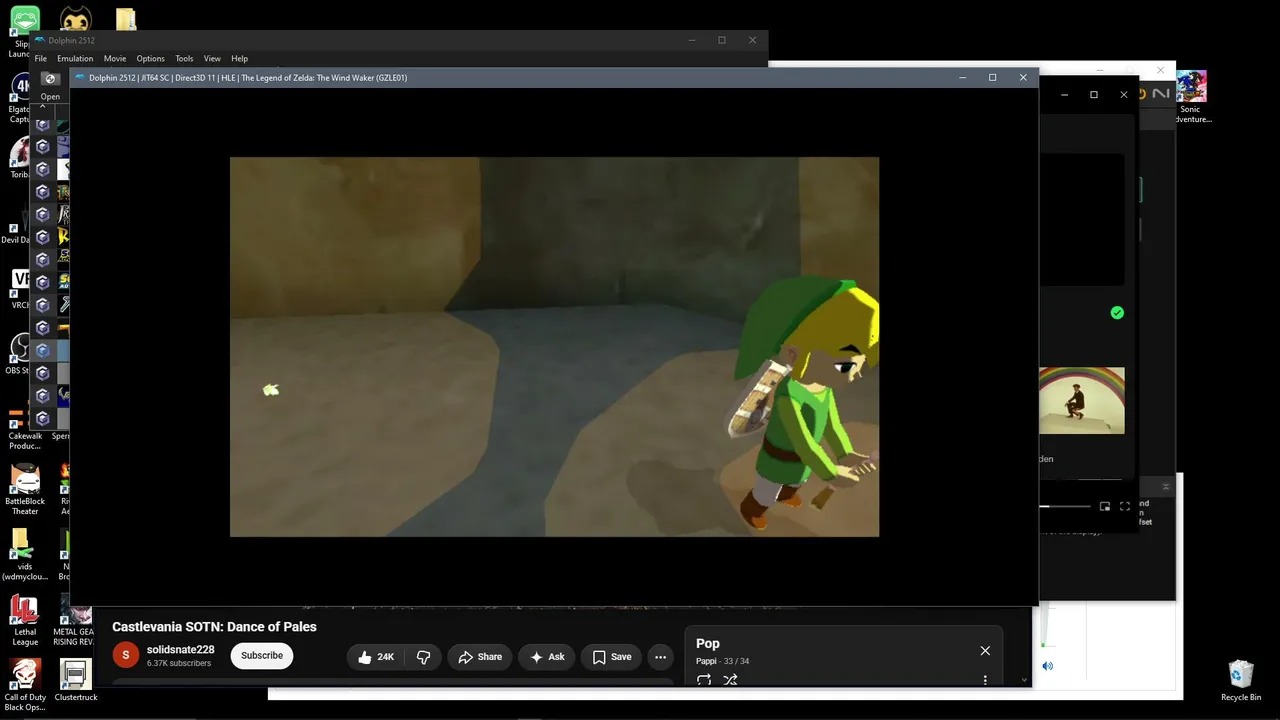This screenshot has width=1280, height=720.
Task: Open the Metal Gear Rising desktop shortcut
Action: (x=74, y=620)
